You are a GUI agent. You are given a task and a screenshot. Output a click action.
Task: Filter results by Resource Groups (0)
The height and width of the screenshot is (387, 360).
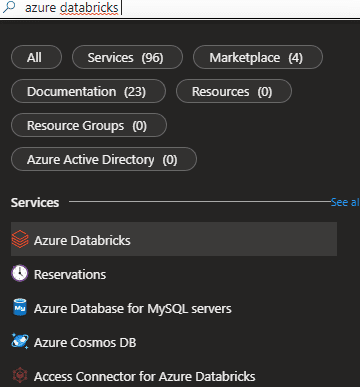(x=89, y=125)
